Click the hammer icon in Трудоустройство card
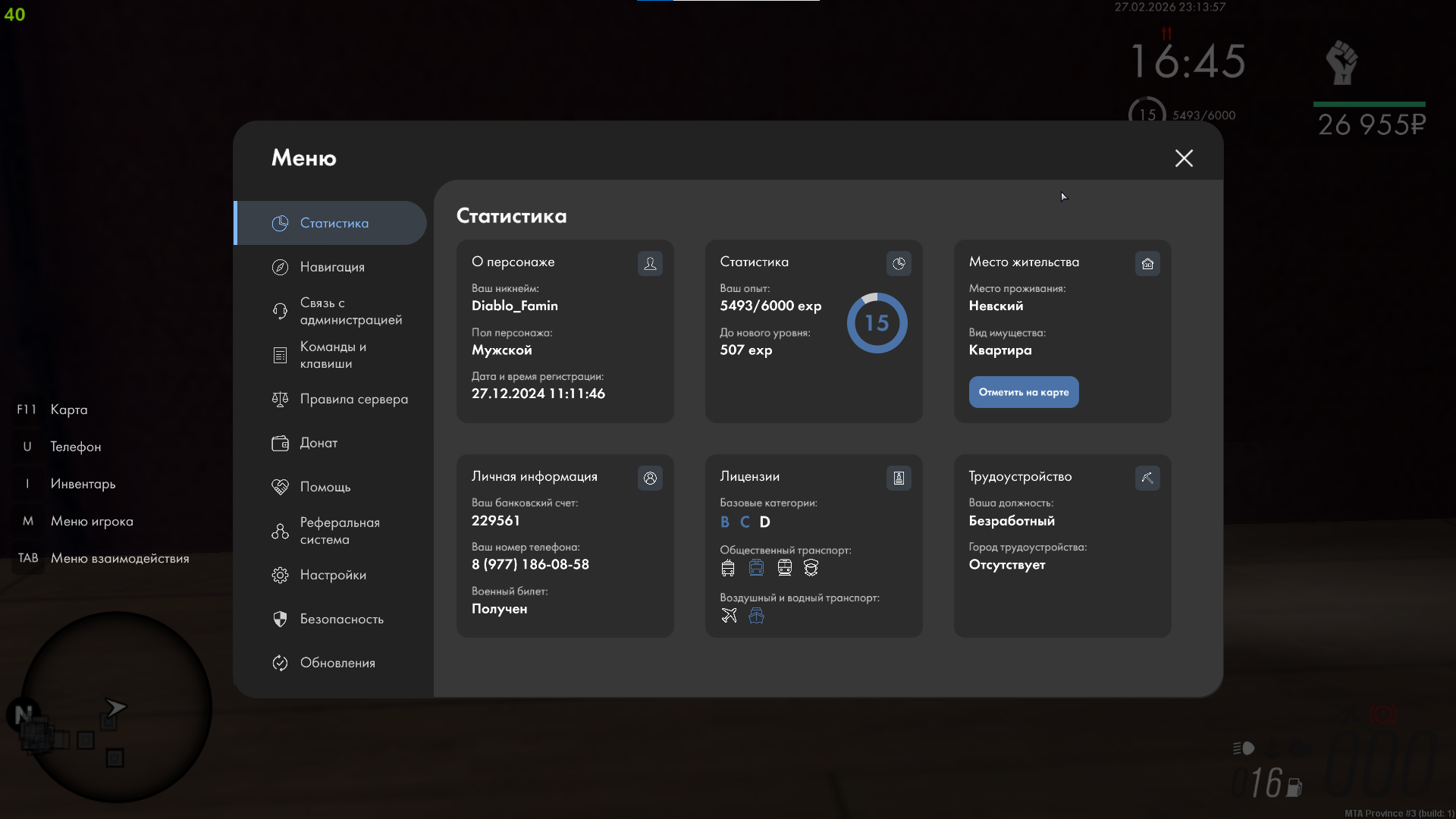Viewport: 1456px width, 819px height. click(x=1147, y=478)
